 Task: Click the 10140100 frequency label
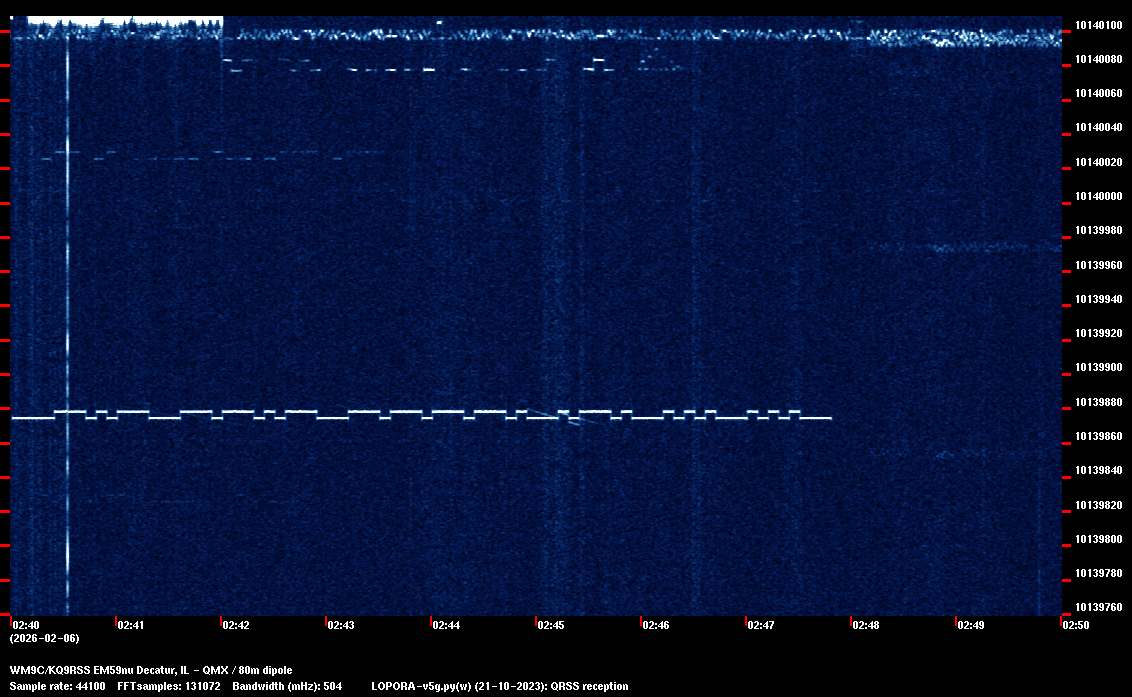point(1099,25)
